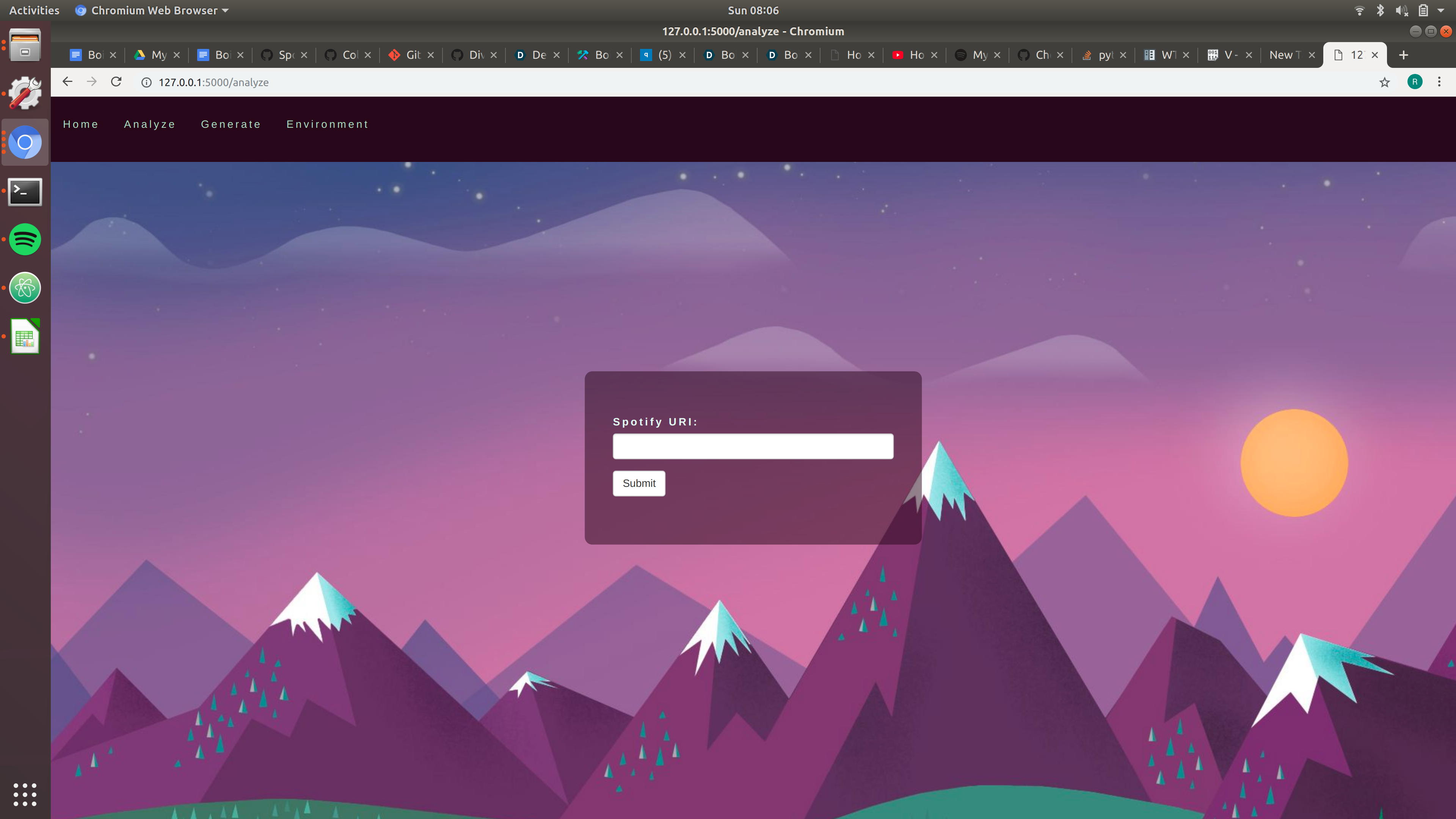
Task: Reload the current page
Action: (116, 82)
